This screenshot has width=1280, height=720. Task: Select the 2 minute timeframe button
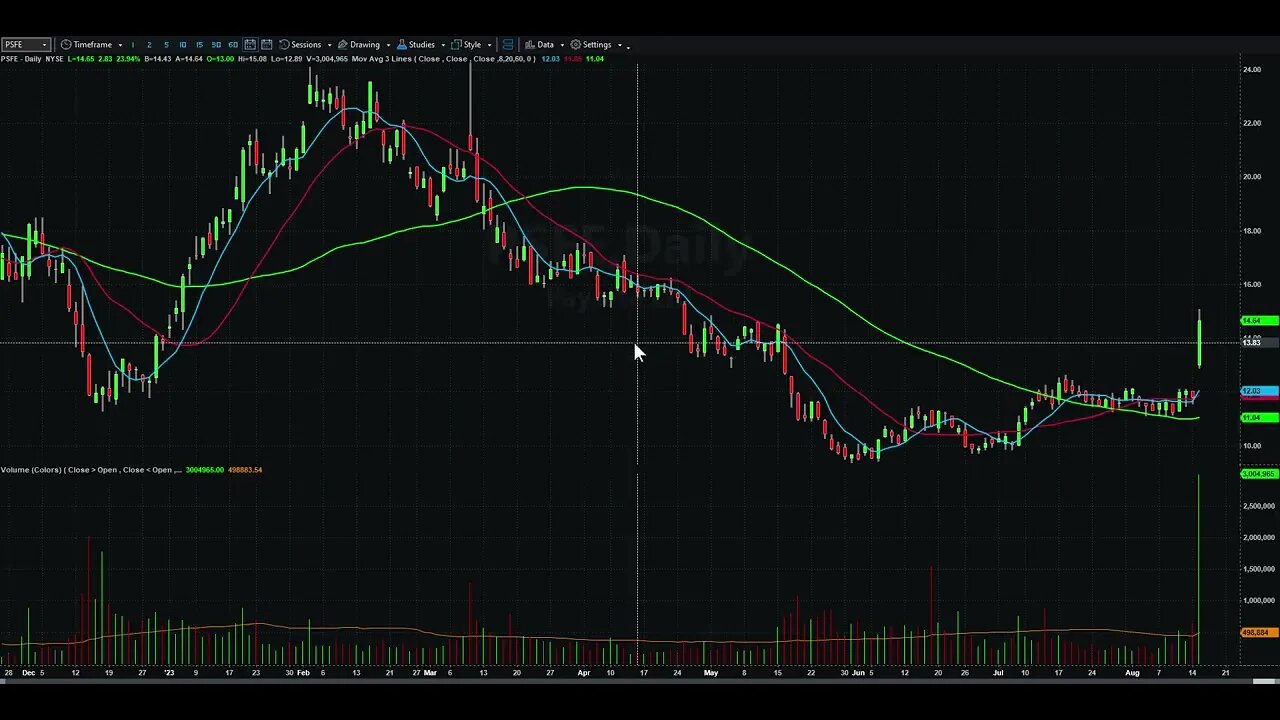coord(149,45)
